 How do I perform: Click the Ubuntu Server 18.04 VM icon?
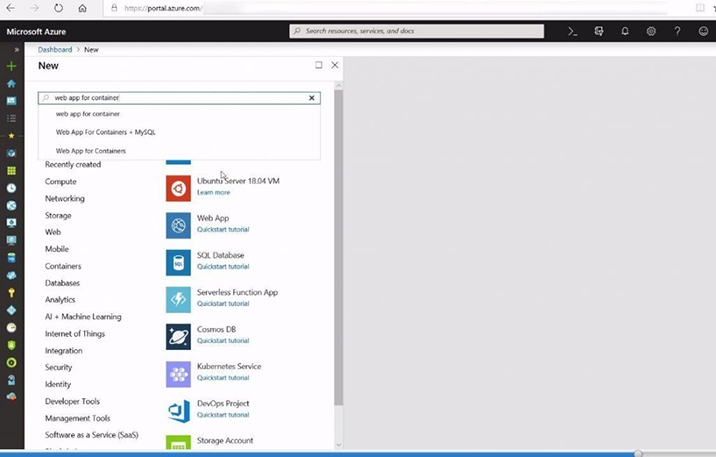point(178,187)
